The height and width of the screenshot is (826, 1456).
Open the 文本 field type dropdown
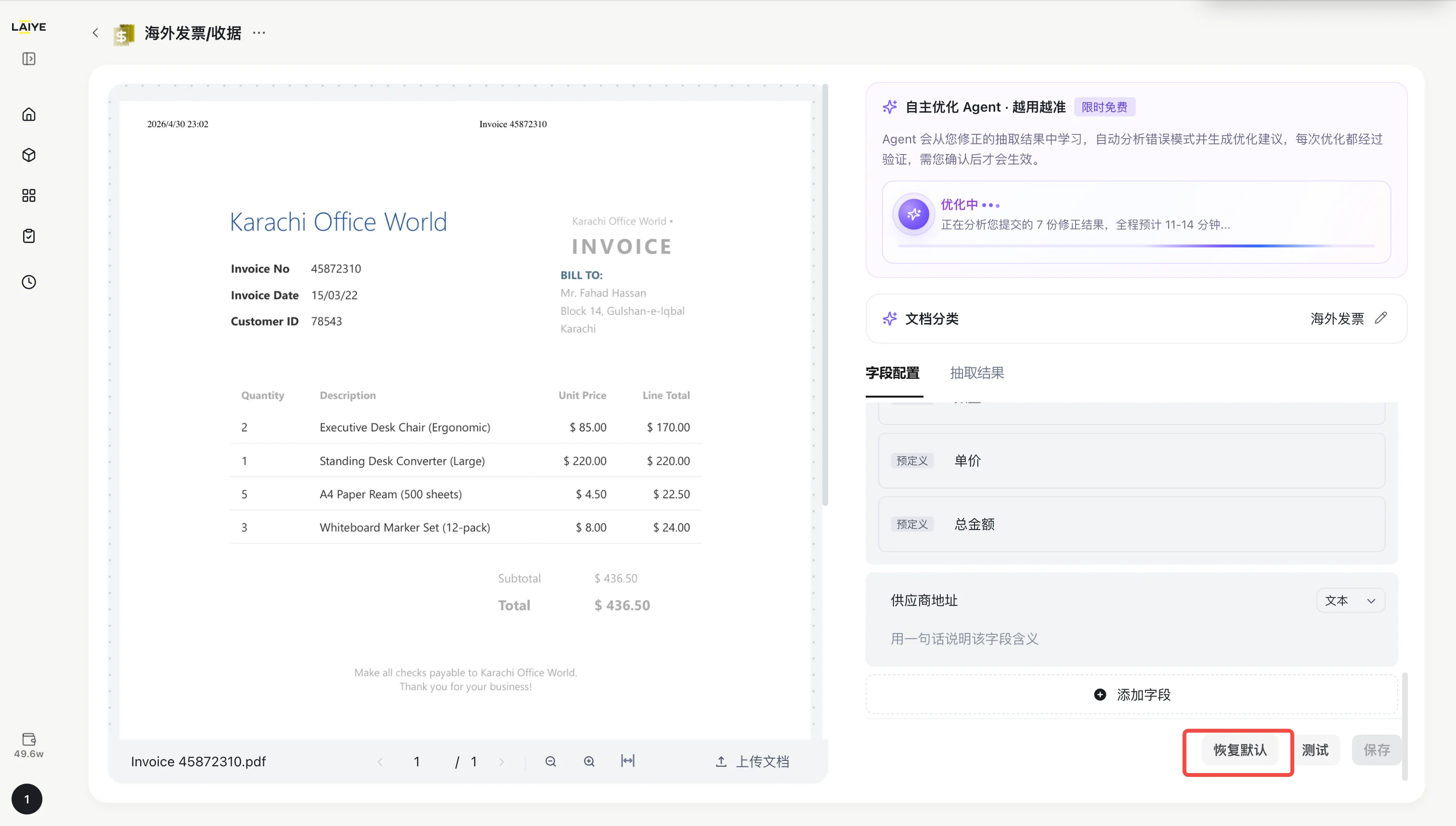click(1351, 601)
